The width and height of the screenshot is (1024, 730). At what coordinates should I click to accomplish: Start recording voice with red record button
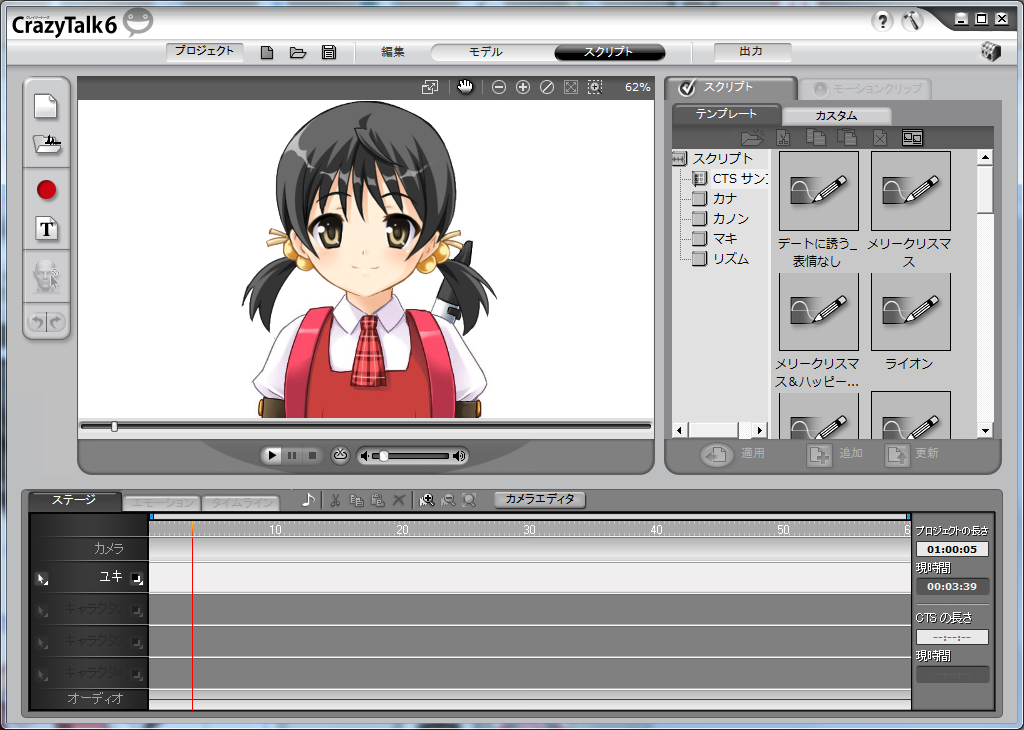coord(46,190)
